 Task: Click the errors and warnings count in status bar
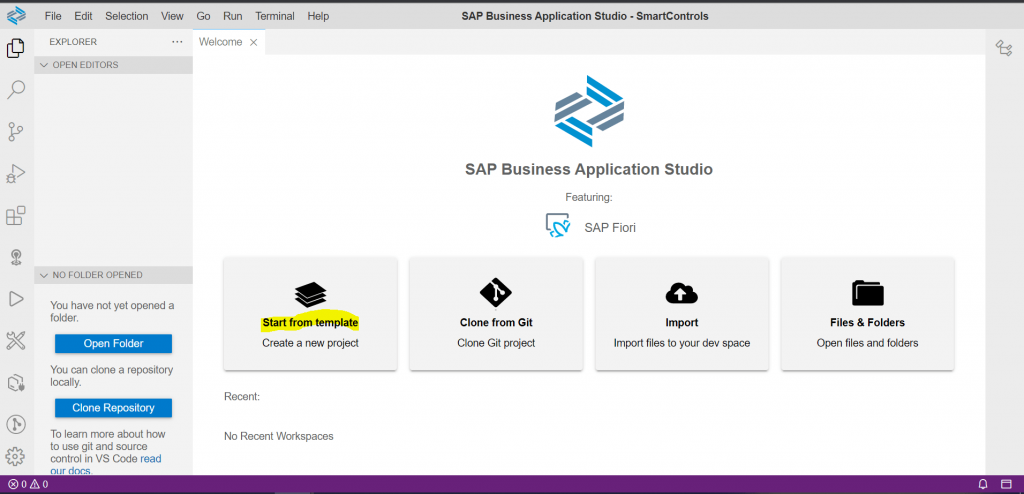[27, 484]
